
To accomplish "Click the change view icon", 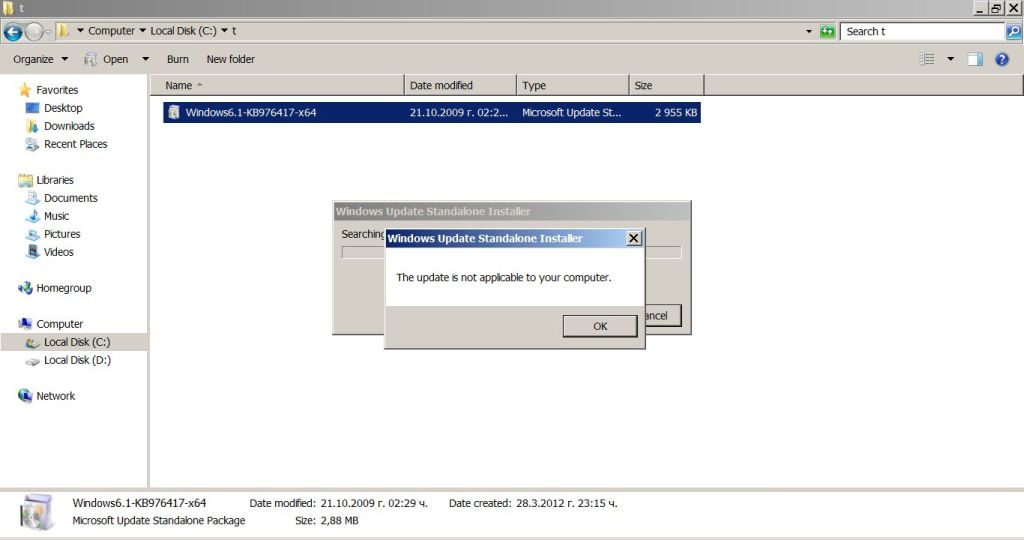I will [927, 59].
